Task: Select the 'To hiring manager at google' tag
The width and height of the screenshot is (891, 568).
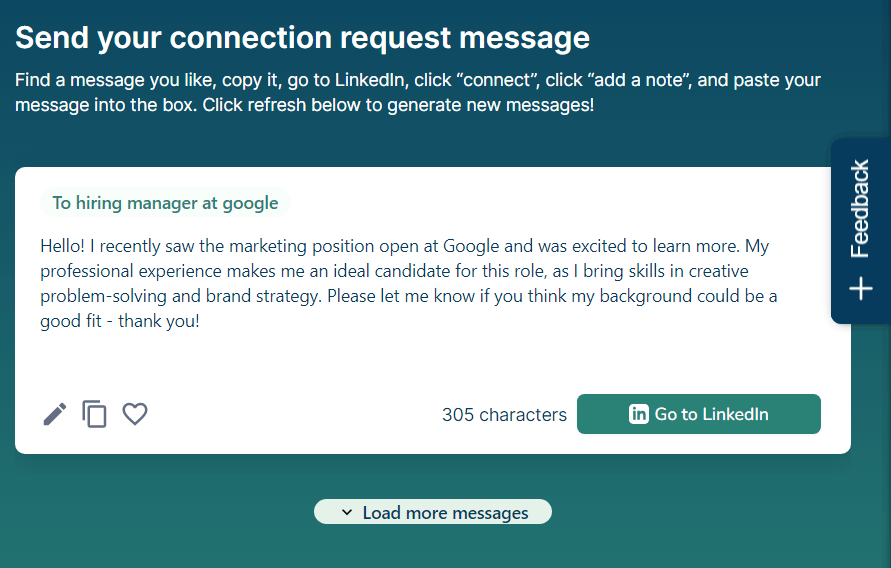Action: pos(165,203)
